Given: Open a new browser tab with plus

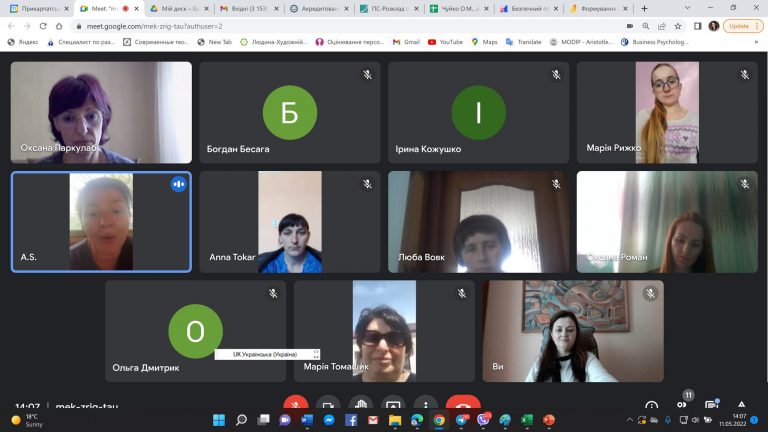Looking at the screenshot, I should [644, 8].
